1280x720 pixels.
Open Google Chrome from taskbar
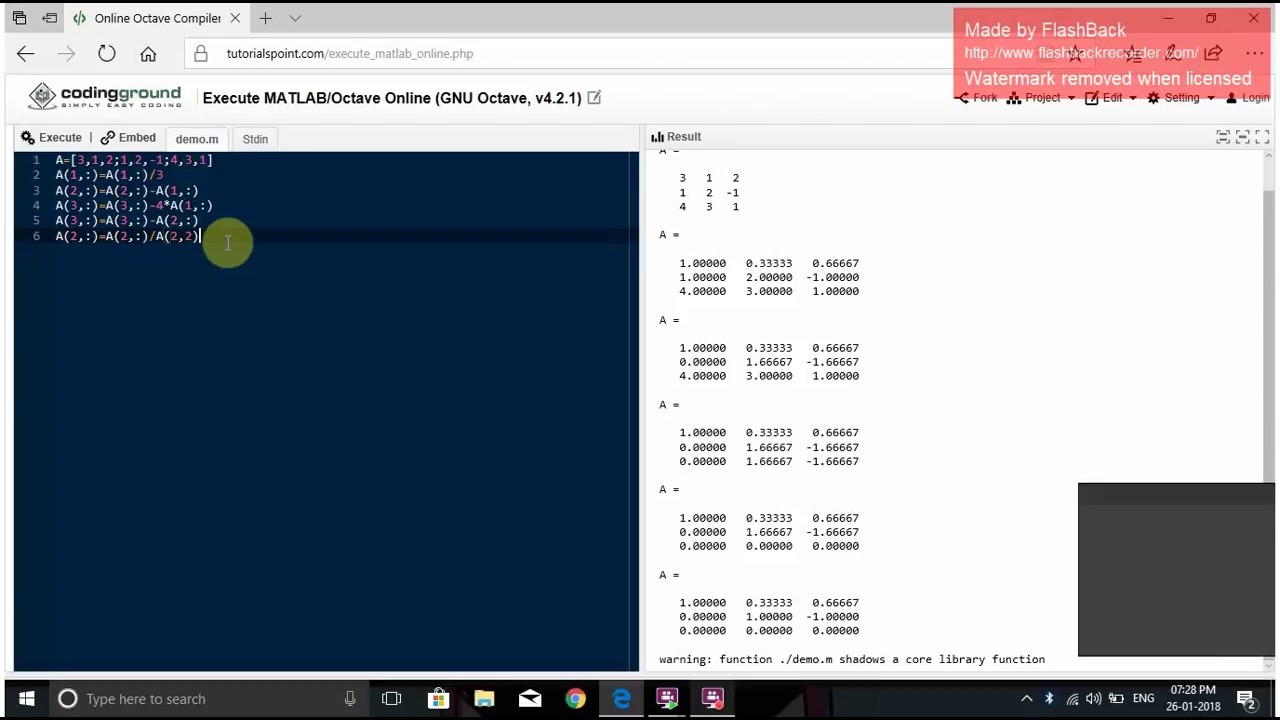(575, 699)
